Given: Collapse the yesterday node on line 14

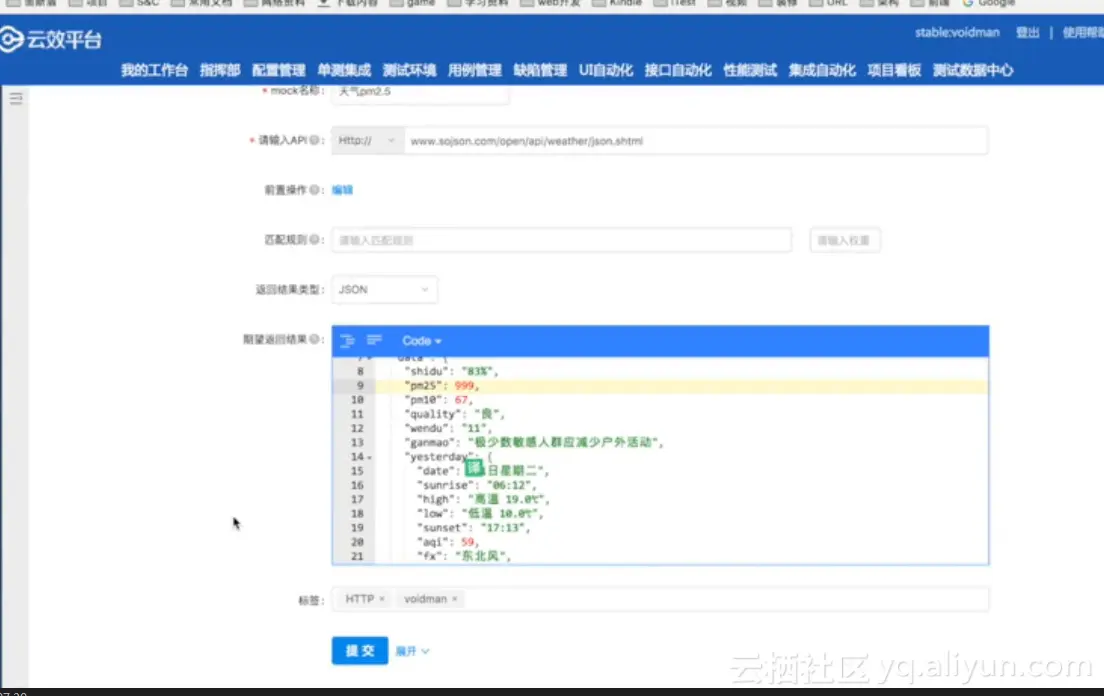Looking at the screenshot, I should click(x=370, y=457).
